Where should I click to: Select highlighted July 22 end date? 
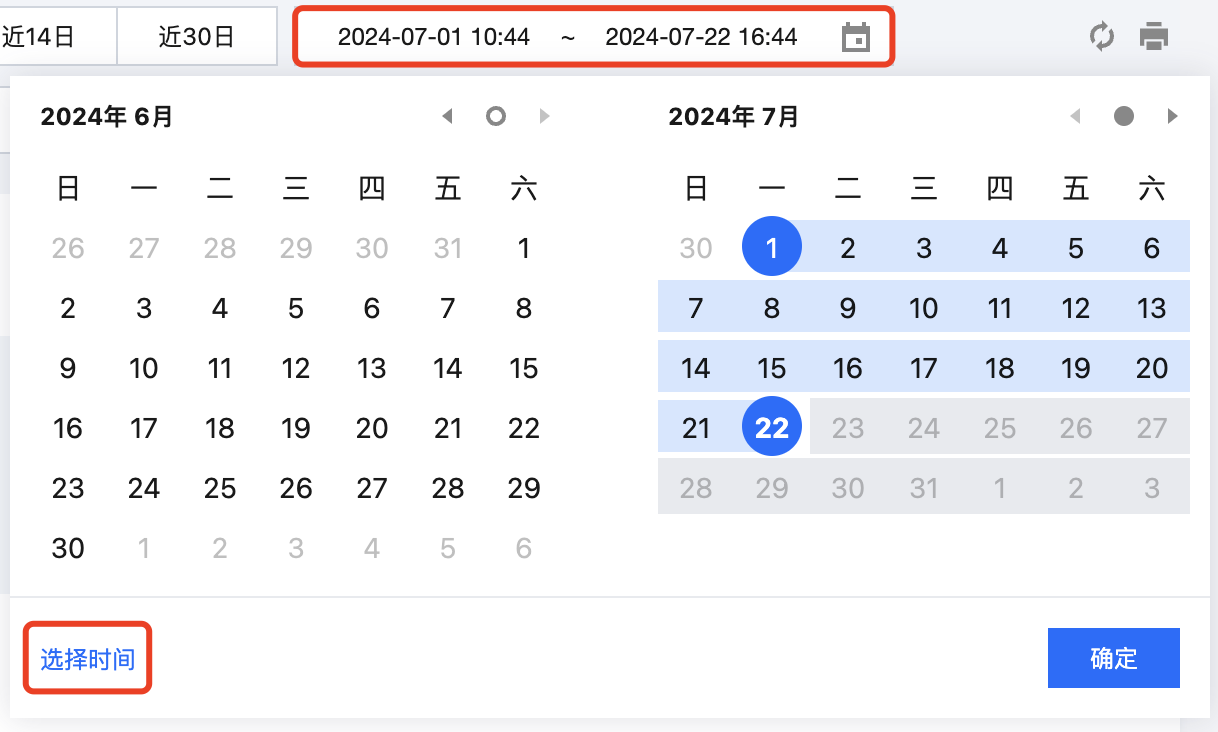[x=772, y=428]
